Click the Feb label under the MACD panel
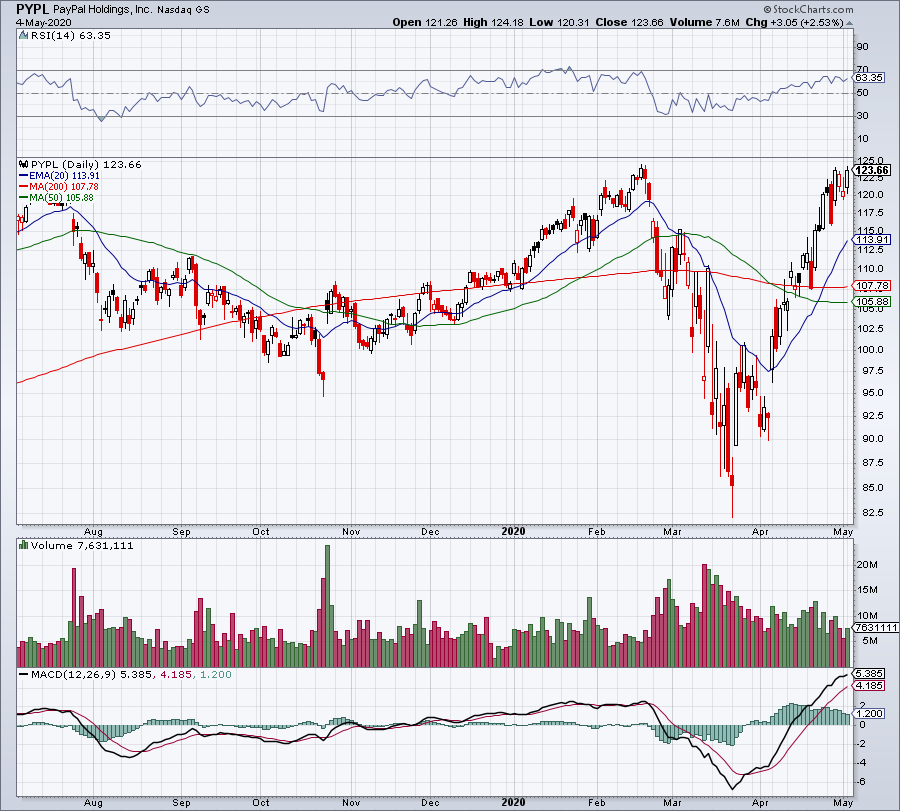 coord(597,802)
